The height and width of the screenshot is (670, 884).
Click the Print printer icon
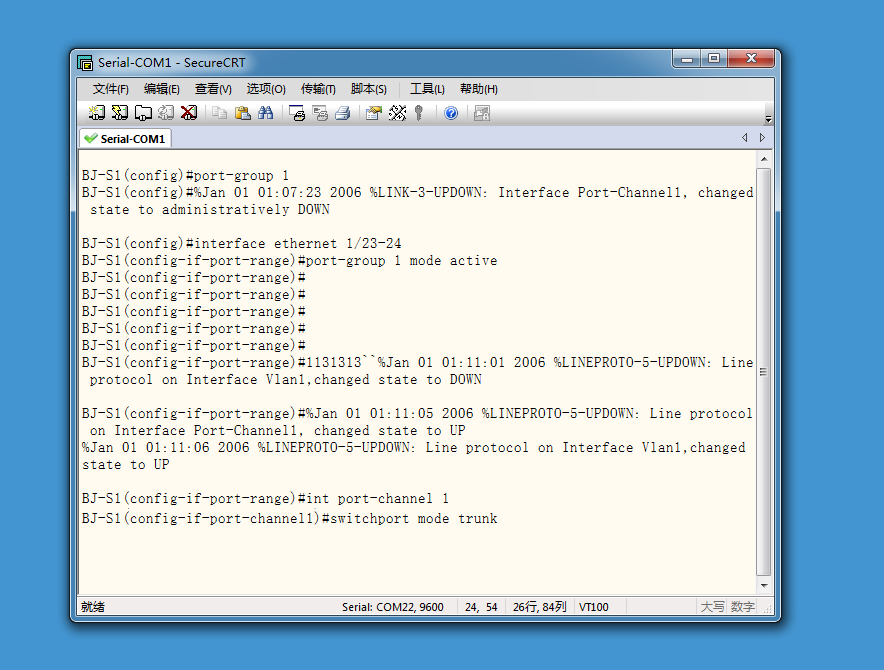[343, 113]
